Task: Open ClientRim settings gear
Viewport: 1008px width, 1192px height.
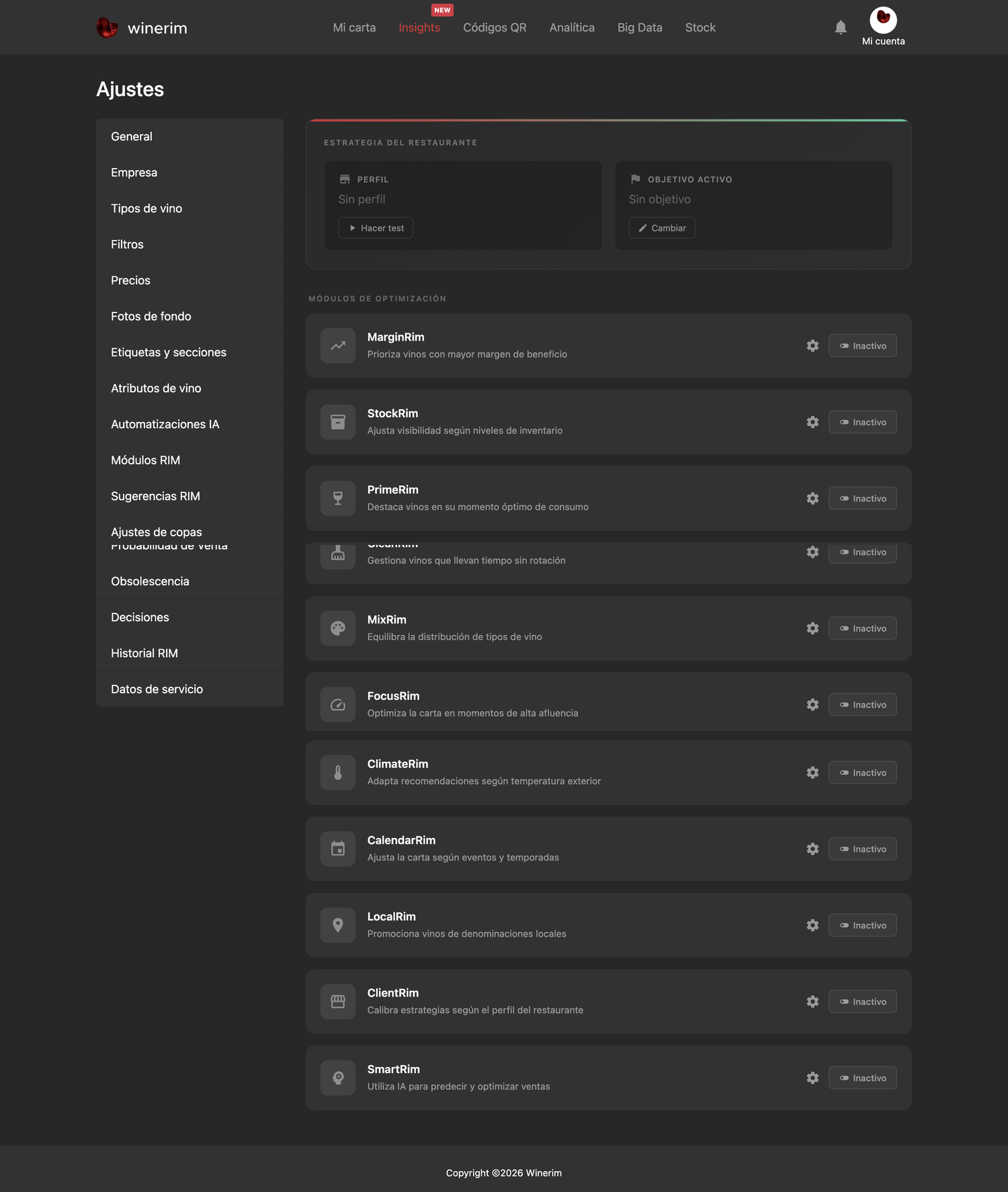Action: (812, 1002)
